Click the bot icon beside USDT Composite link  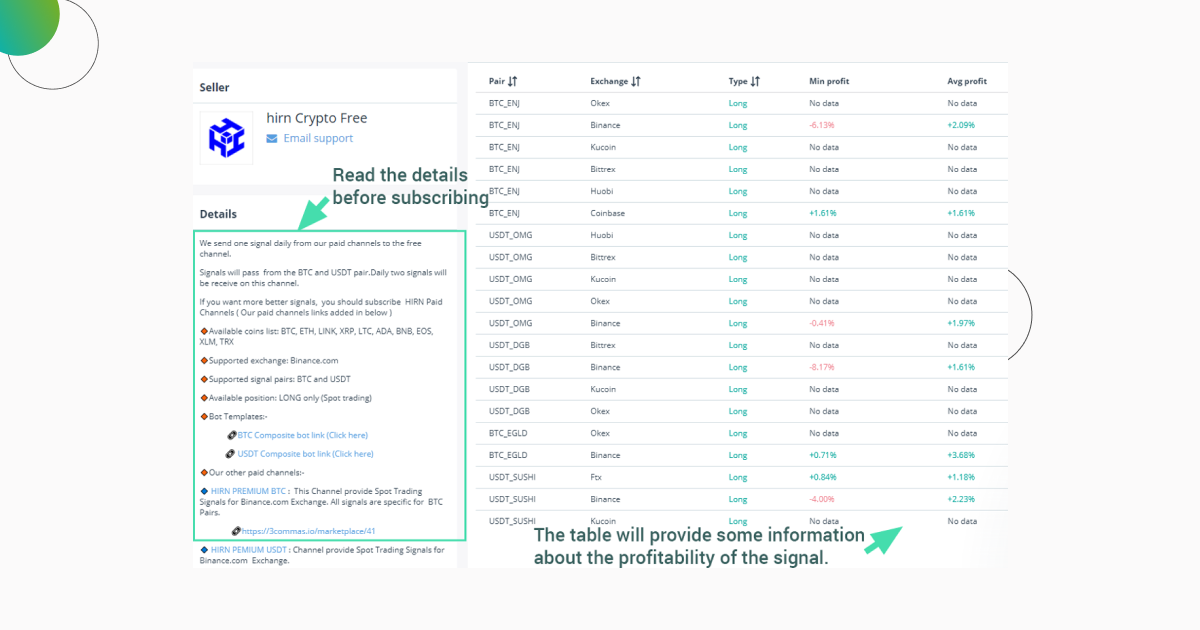(228, 453)
